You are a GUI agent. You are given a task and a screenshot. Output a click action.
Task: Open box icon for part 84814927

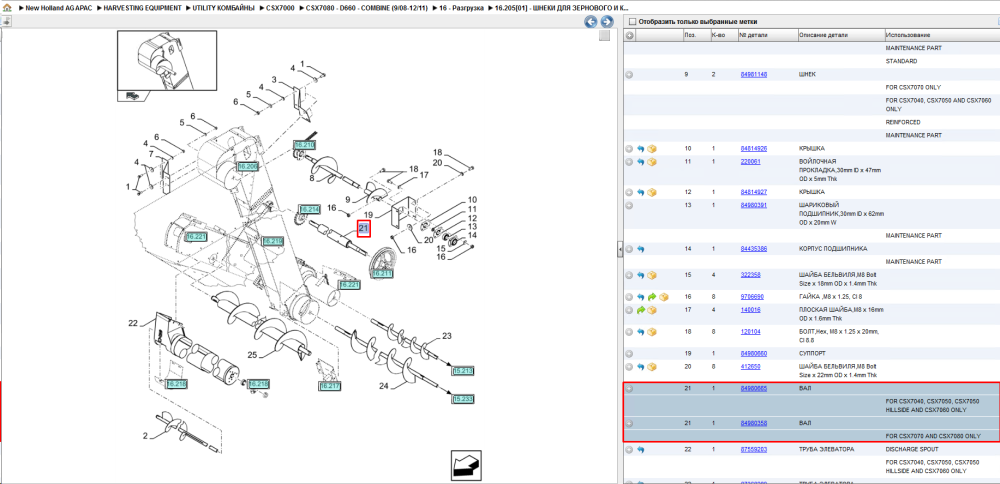click(x=652, y=192)
